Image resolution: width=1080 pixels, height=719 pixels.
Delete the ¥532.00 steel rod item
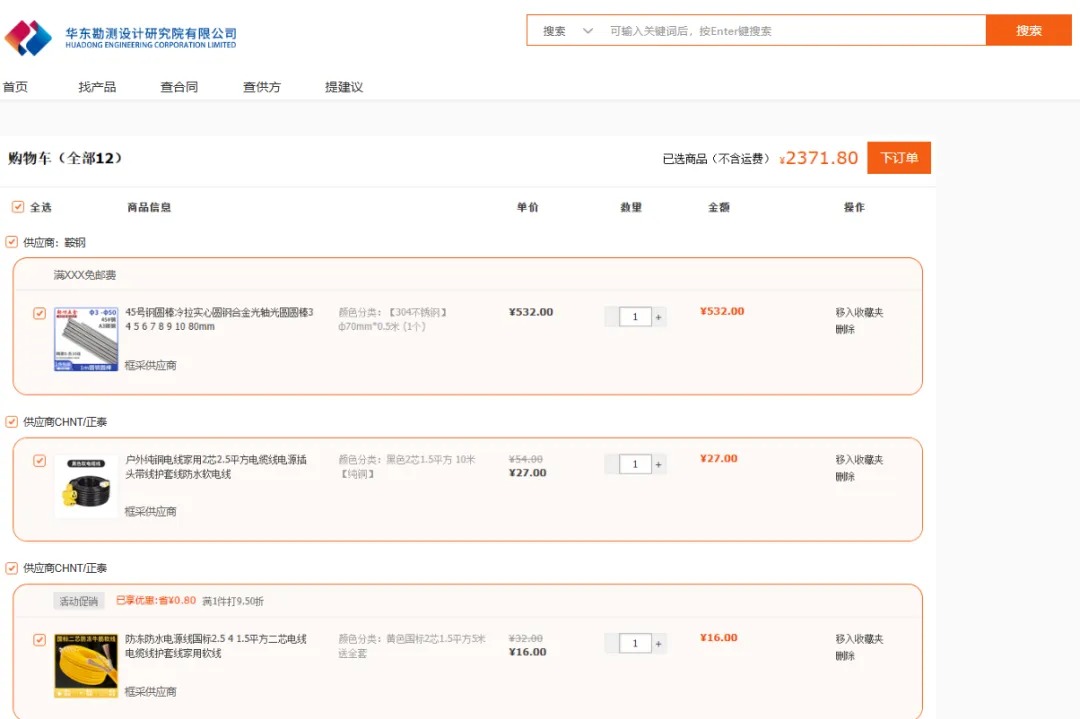[845, 329]
